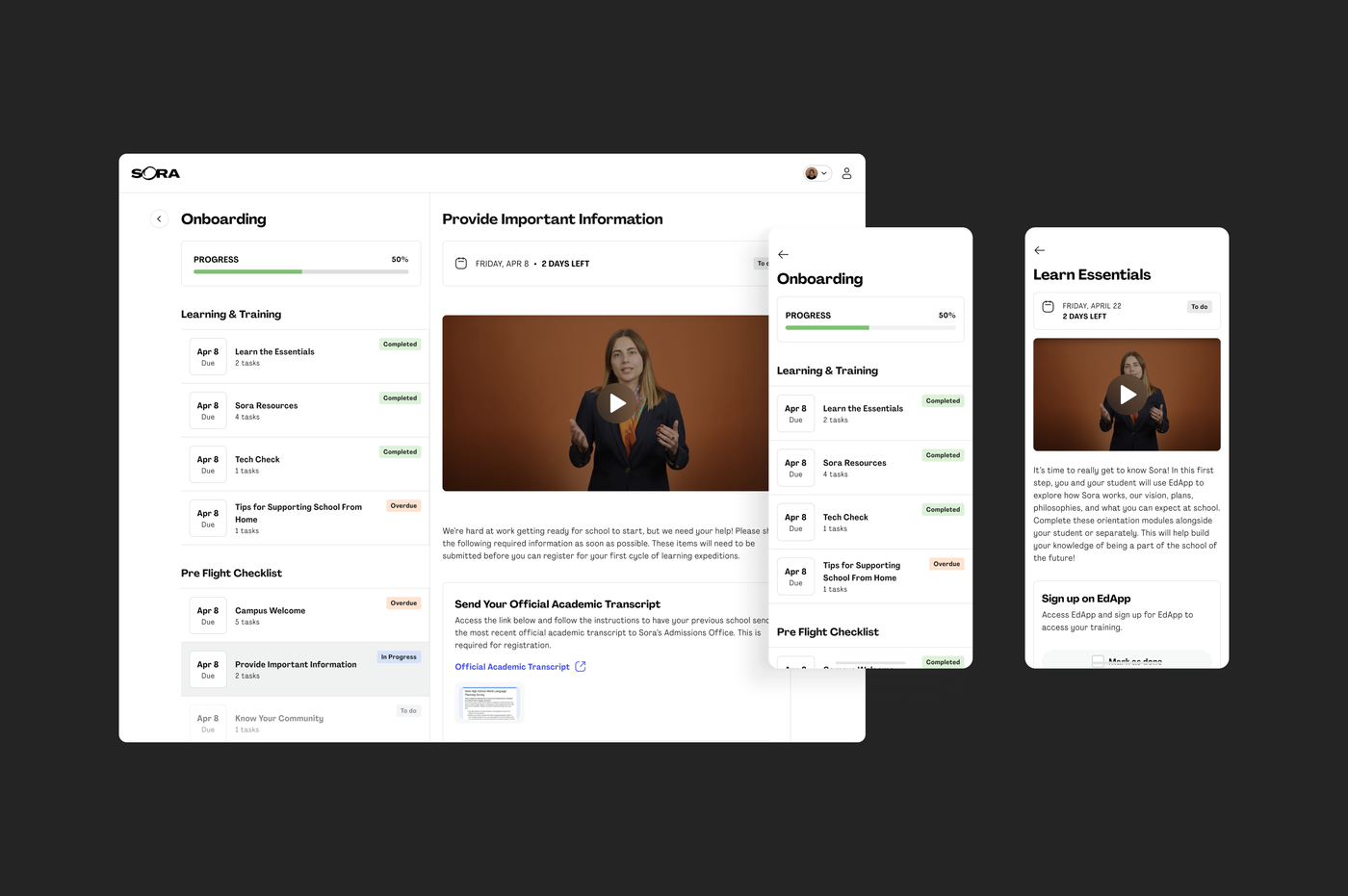Open Tech Check in the desktop list

(x=304, y=465)
